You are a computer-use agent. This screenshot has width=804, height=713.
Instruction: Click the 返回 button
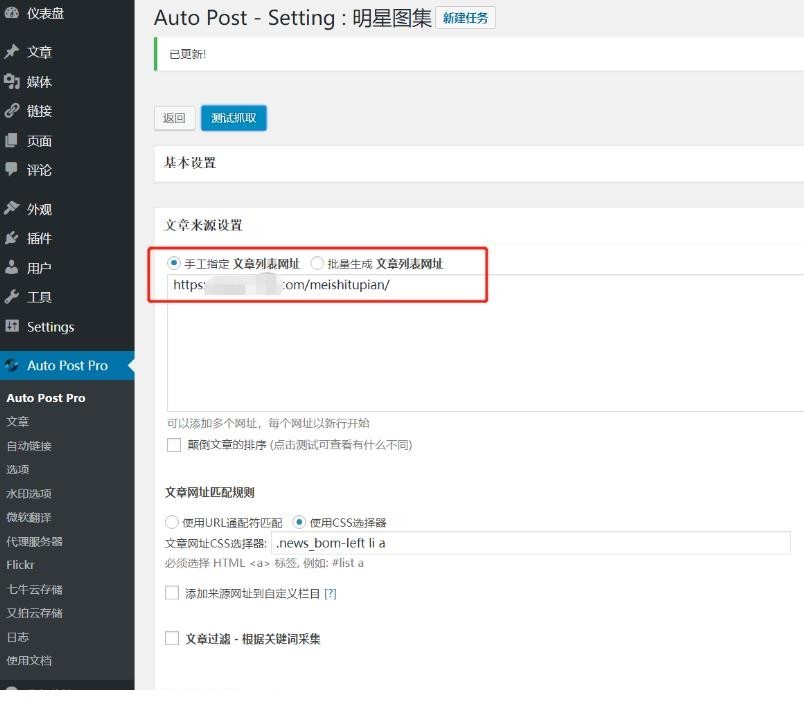[174, 118]
